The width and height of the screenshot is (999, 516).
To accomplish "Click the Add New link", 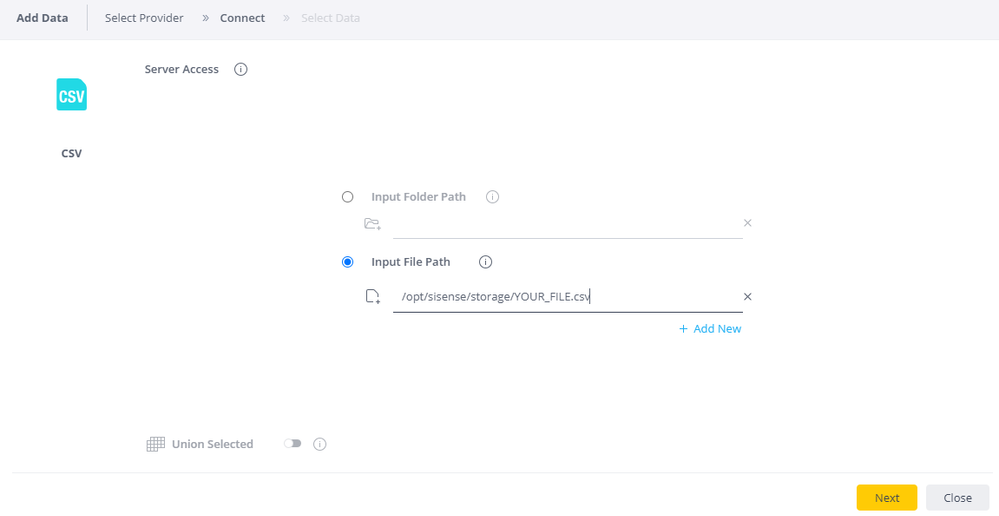I will coord(710,329).
